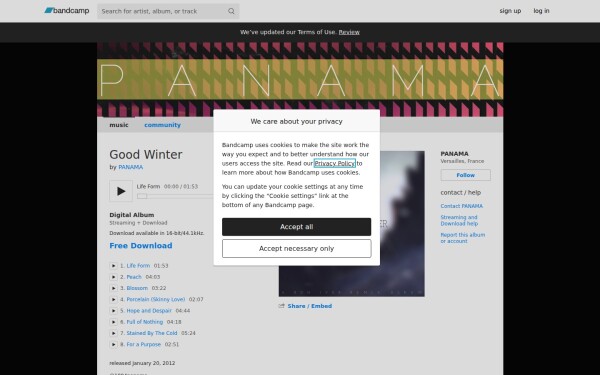The height and width of the screenshot is (375, 600).
Task: Open the Life Form track link
Action: (138, 266)
